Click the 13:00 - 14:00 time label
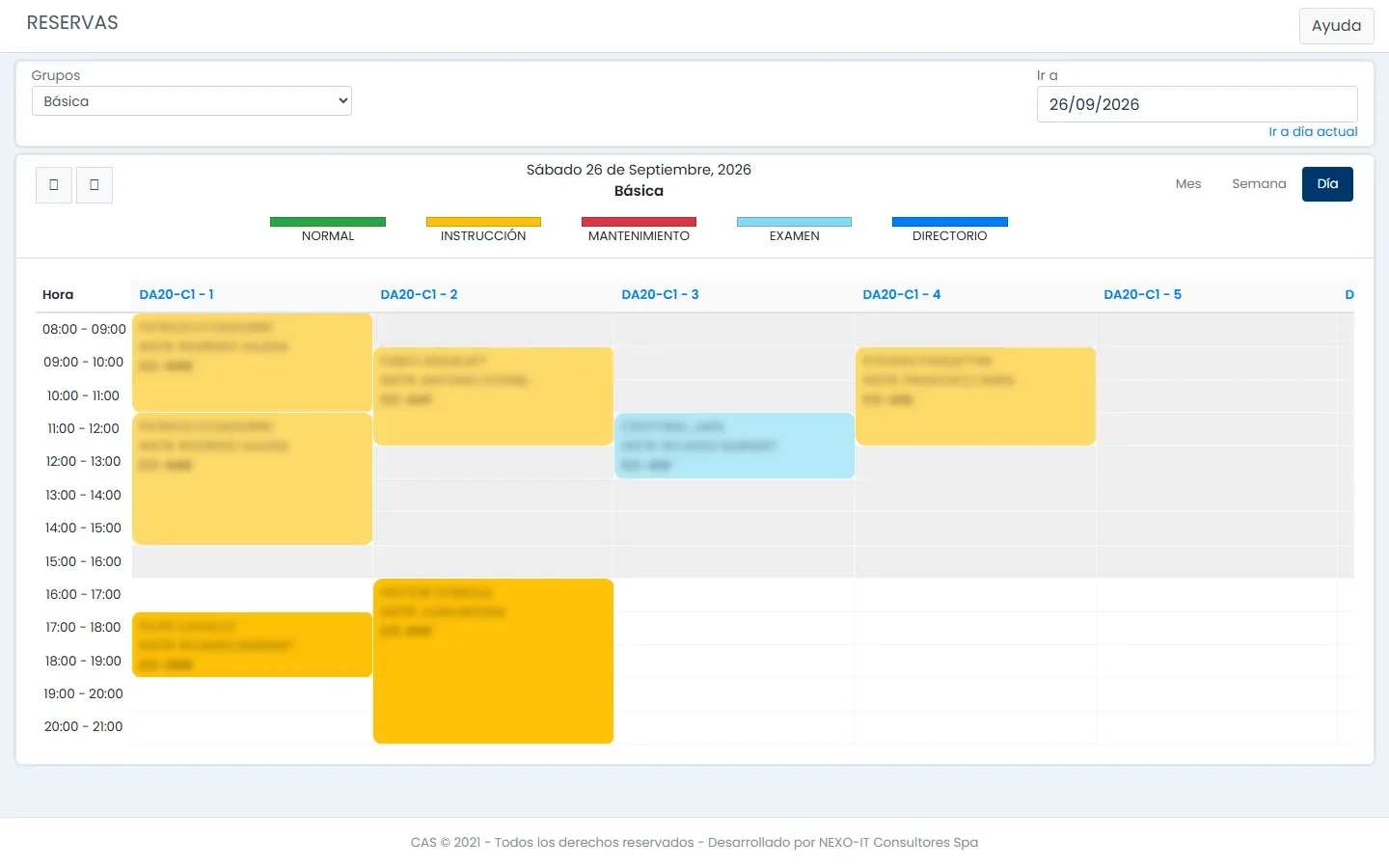Screen dimensions: 1389x868 [x=83, y=496]
